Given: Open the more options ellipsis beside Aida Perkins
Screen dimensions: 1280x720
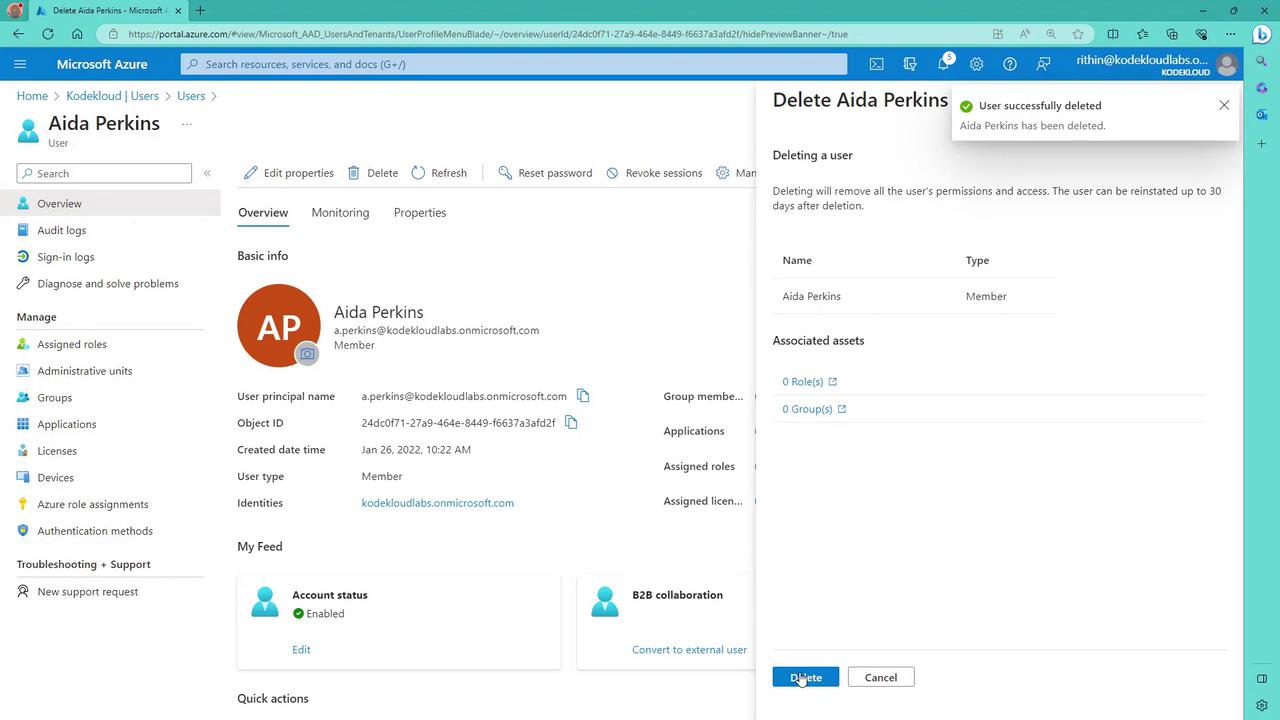Looking at the screenshot, I should coord(186,124).
